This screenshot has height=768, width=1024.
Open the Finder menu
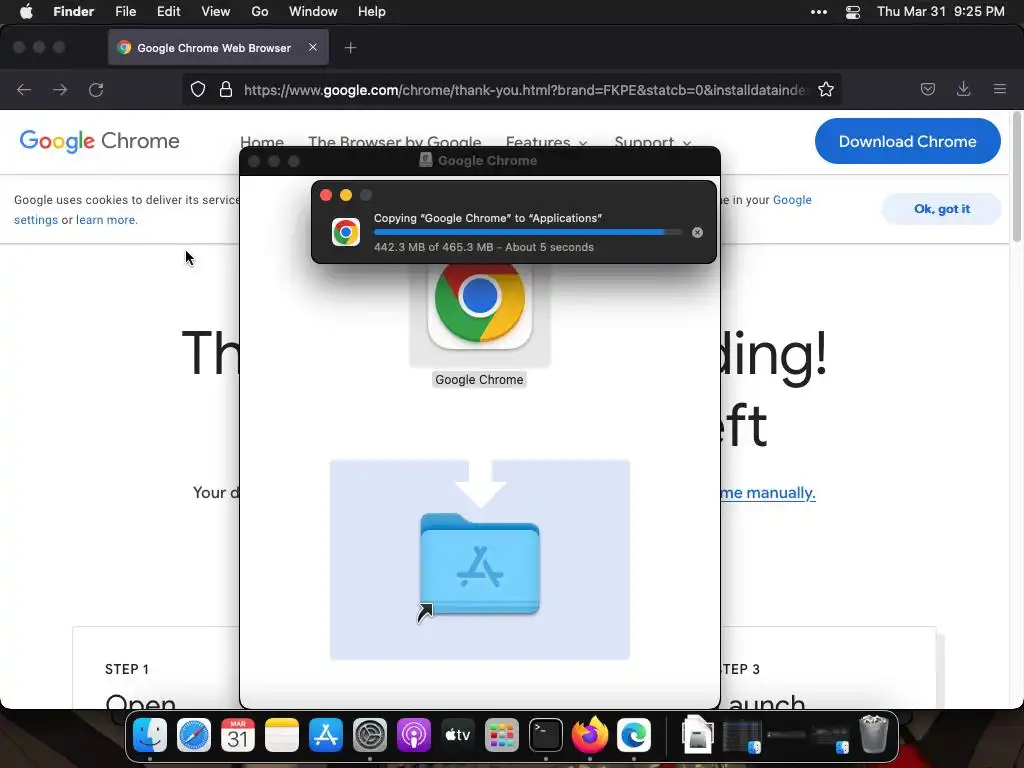point(74,12)
